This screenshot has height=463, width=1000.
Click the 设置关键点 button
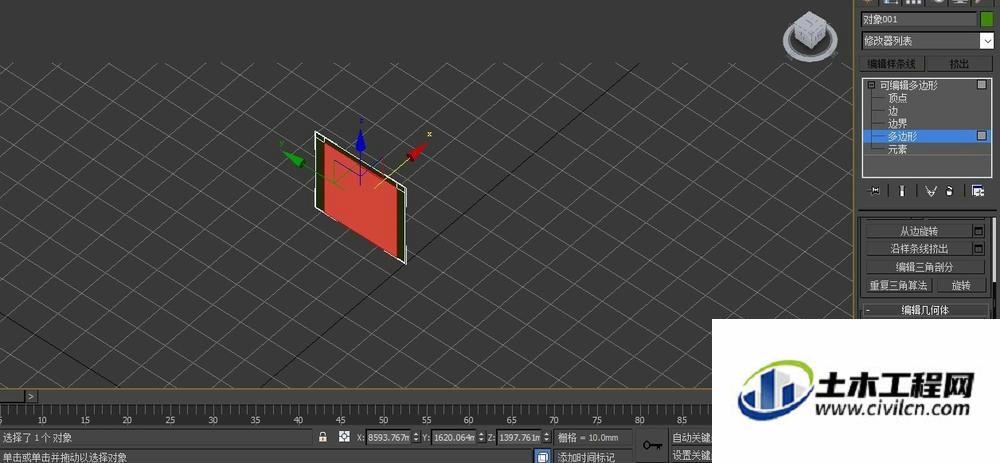pyautogui.click(x=691, y=455)
